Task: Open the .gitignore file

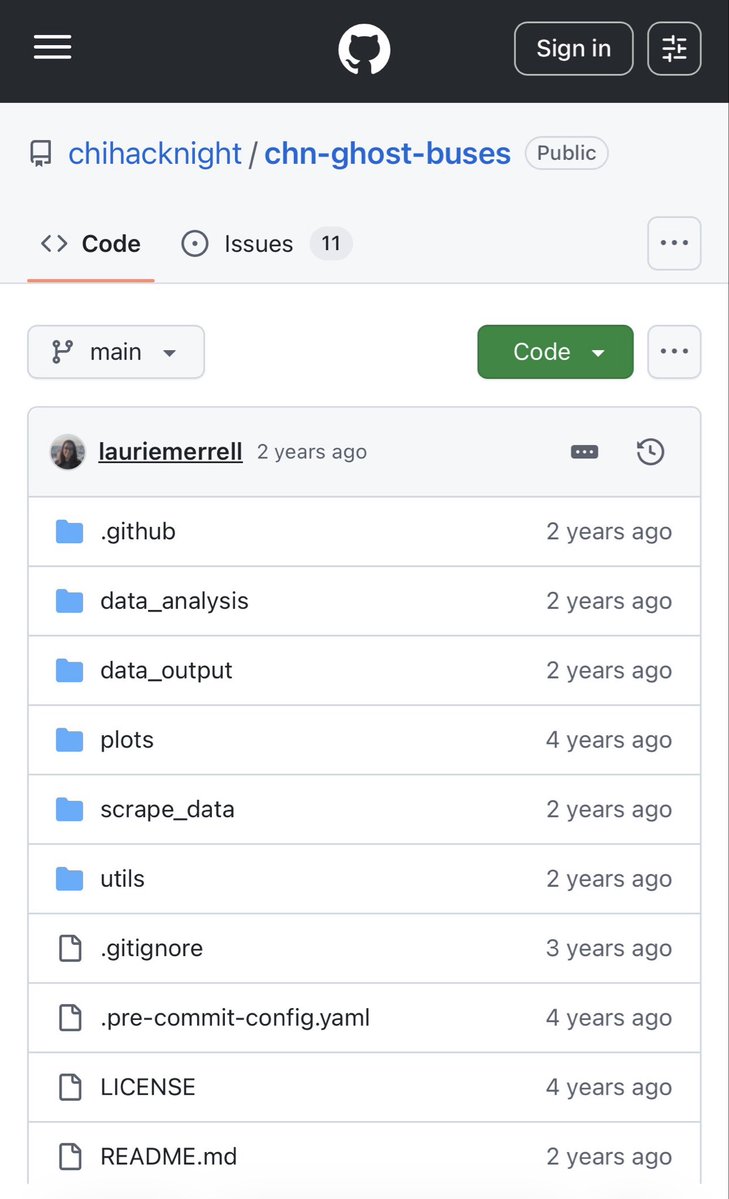Action: pos(151,948)
